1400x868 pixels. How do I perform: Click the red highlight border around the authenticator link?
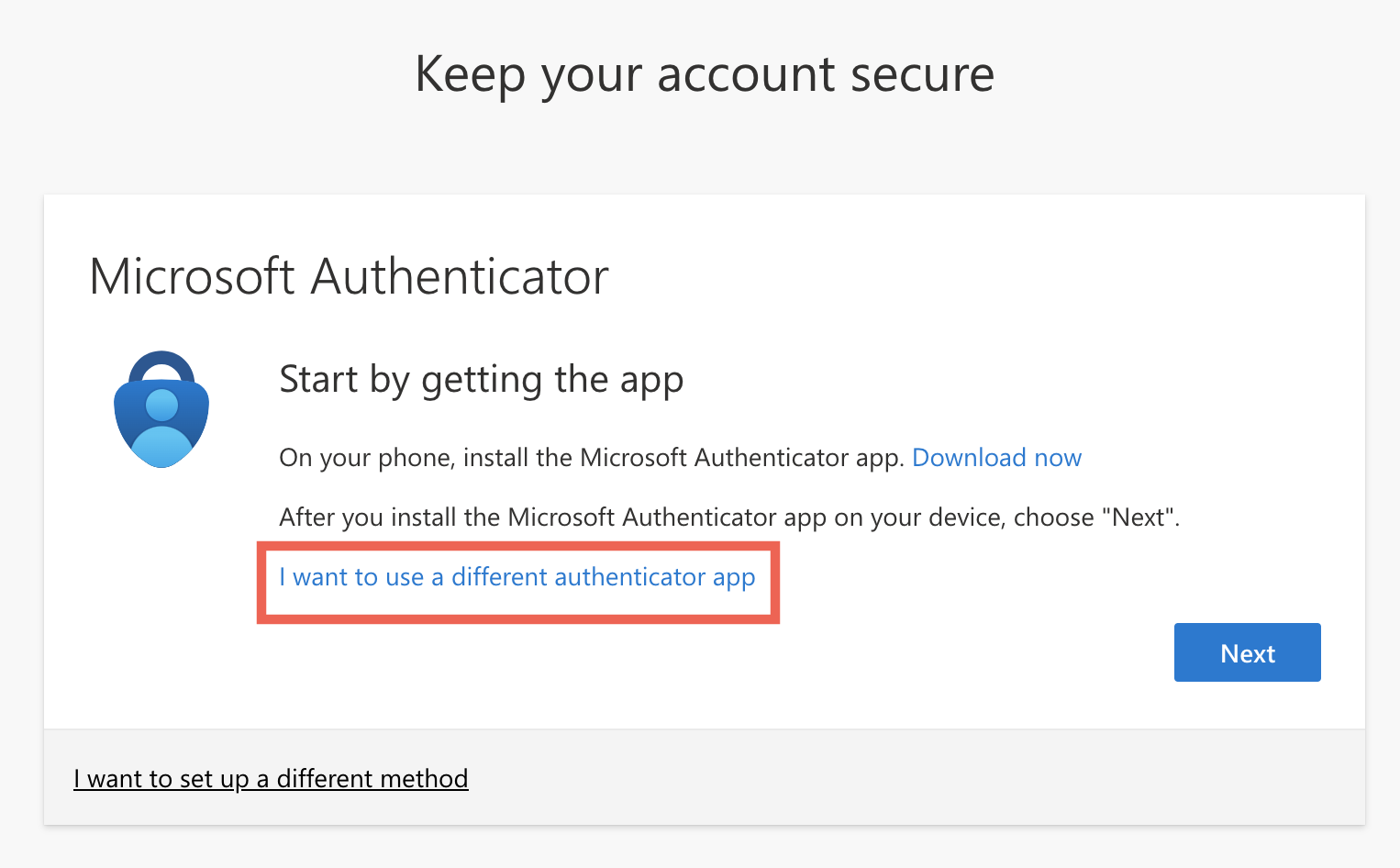point(518,545)
